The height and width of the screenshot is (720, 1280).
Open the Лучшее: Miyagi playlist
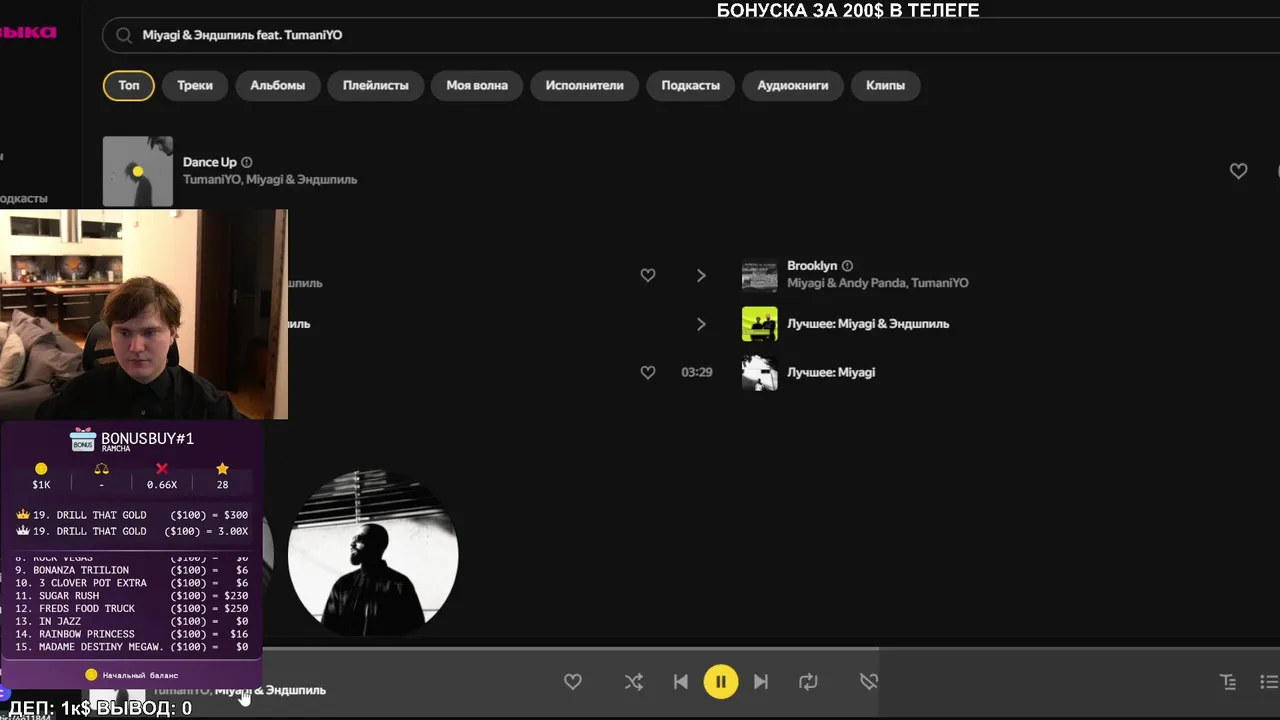(x=831, y=372)
